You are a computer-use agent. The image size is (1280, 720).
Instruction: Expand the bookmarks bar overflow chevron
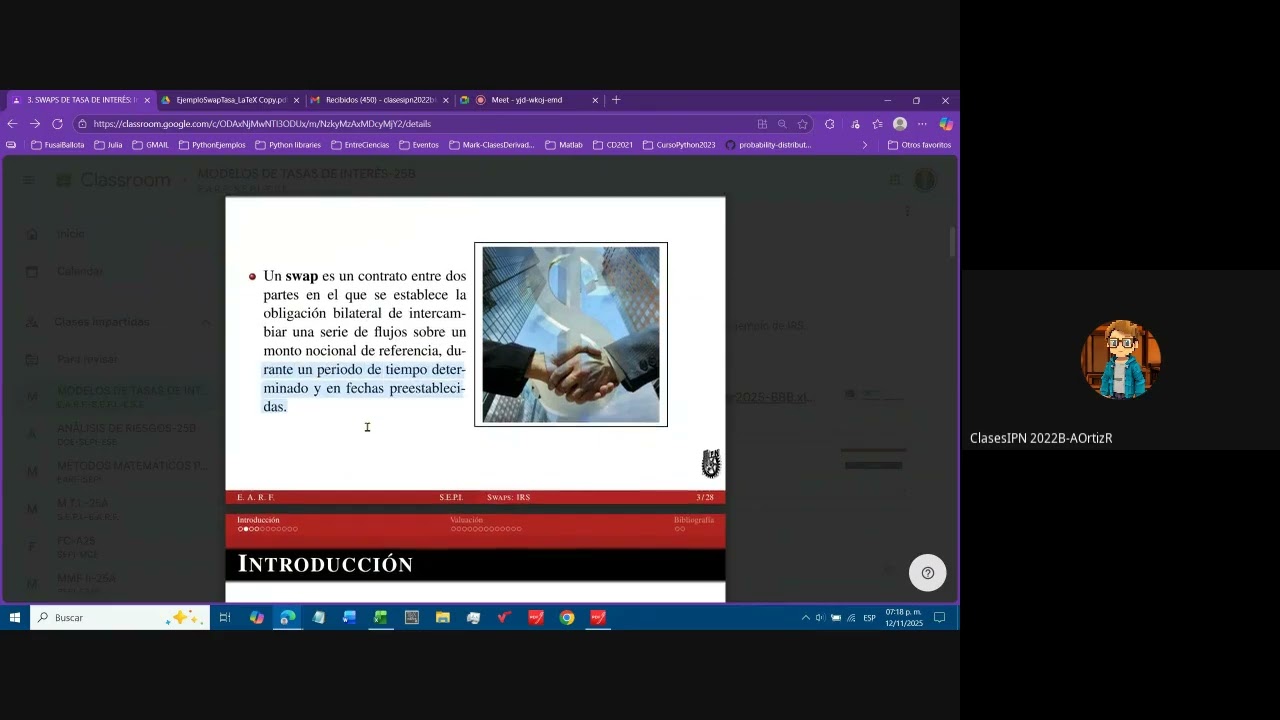[865, 145]
